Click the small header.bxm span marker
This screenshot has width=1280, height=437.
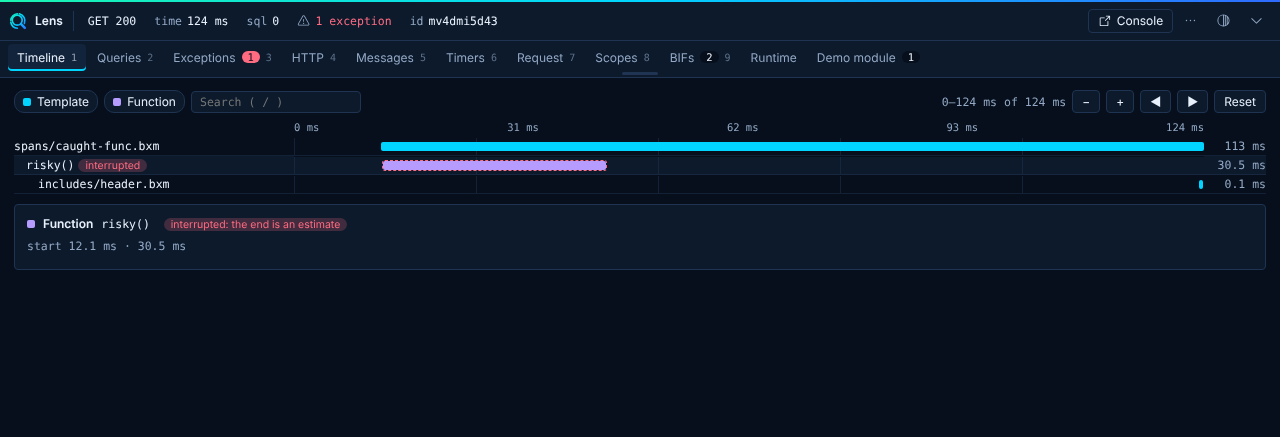click(x=1201, y=184)
